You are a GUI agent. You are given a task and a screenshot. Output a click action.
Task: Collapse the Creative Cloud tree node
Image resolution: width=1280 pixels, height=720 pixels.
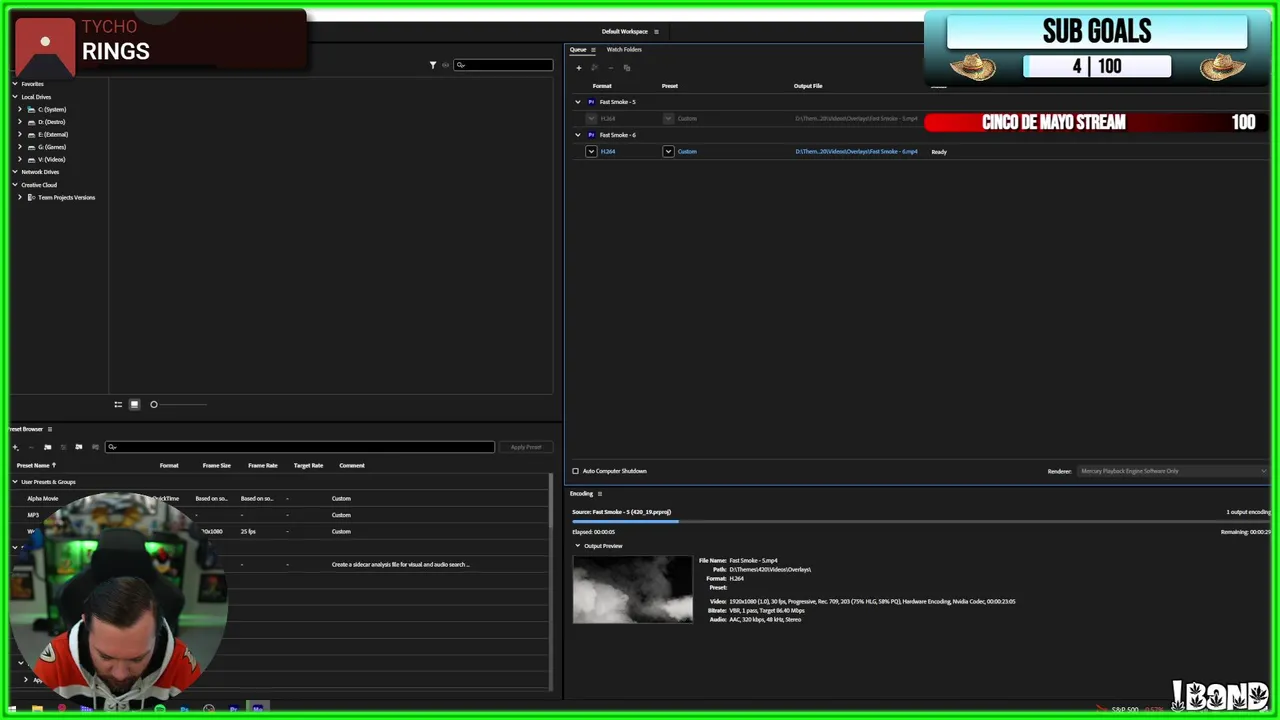[15, 185]
